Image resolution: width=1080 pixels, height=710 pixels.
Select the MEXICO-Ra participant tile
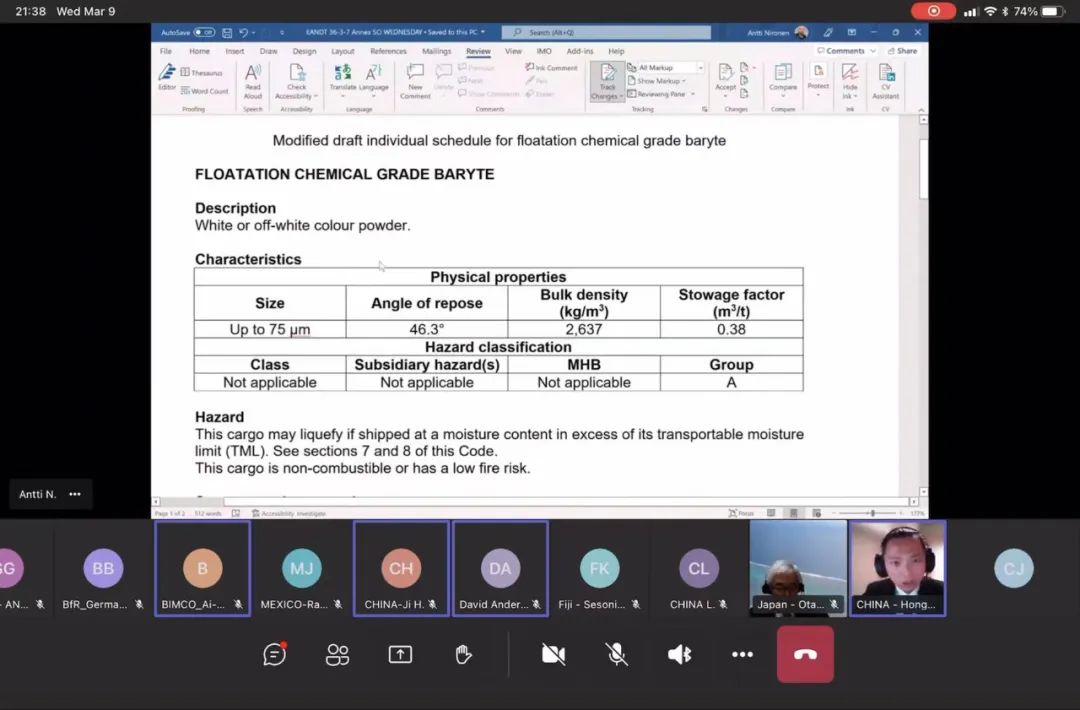point(302,567)
